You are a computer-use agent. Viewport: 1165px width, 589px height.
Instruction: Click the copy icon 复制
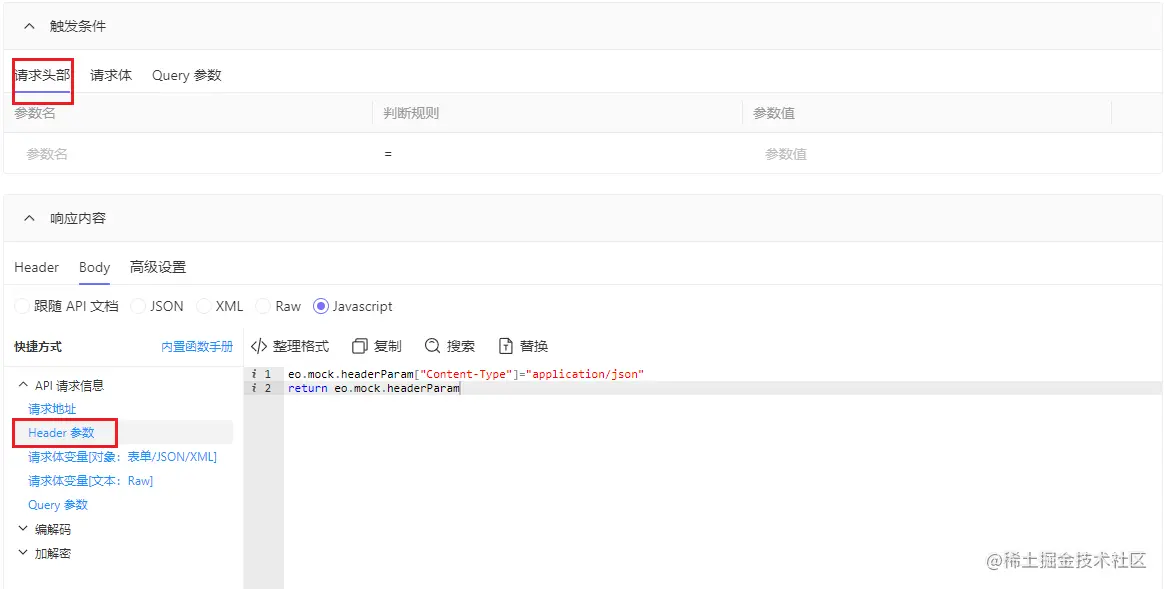pyautogui.click(x=360, y=346)
